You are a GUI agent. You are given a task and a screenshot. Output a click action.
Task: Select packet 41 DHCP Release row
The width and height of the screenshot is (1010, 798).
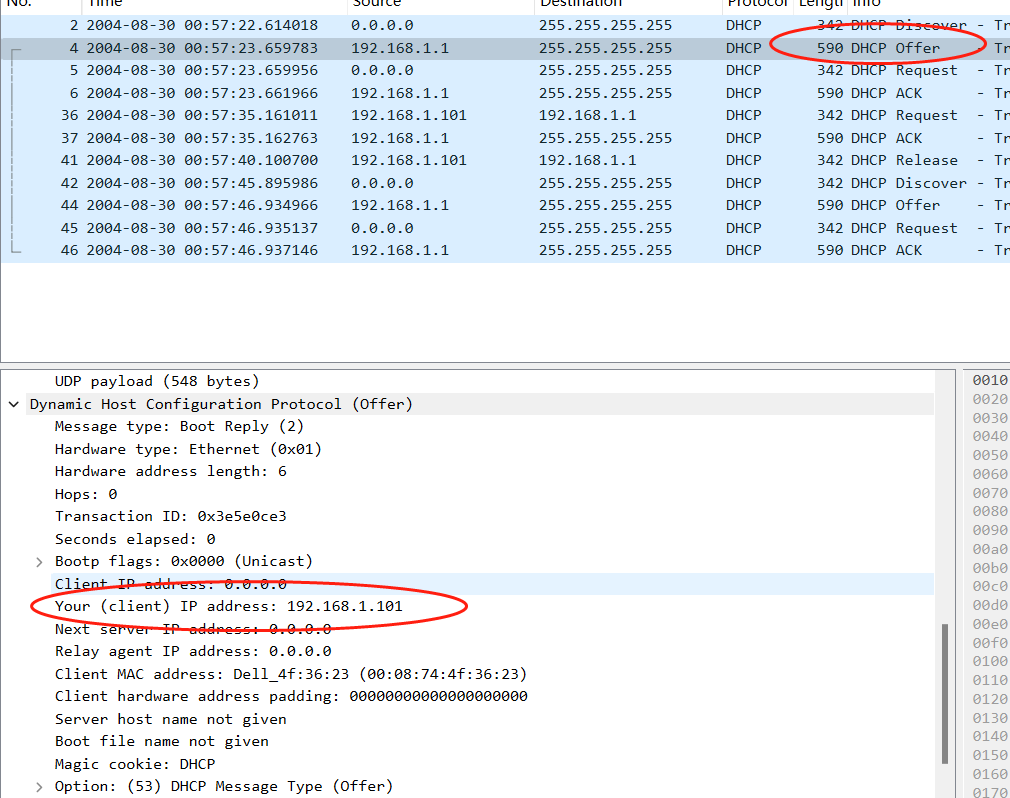coord(400,160)
